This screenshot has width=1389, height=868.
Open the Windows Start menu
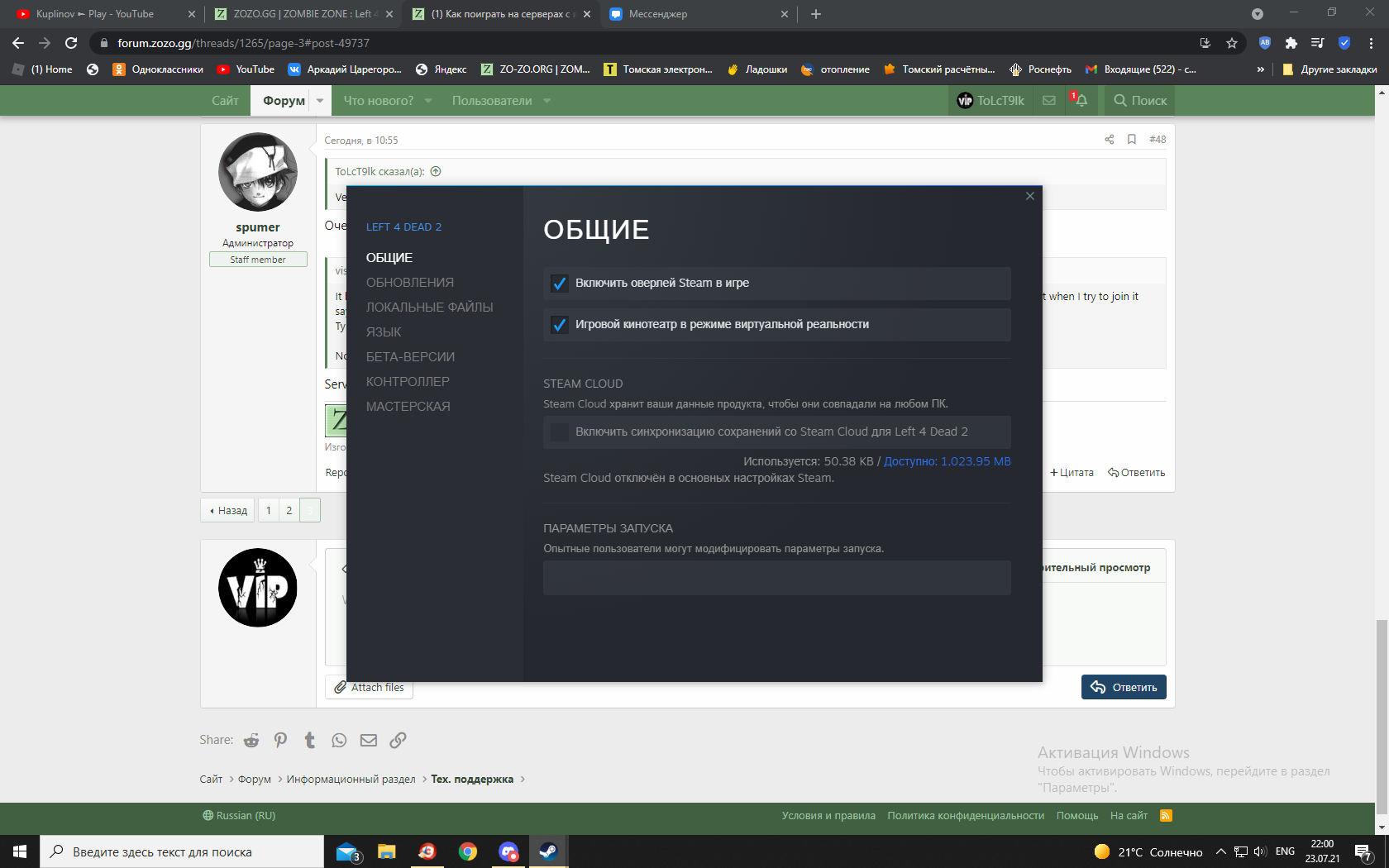pyautogui.click(x=20, y=851)
